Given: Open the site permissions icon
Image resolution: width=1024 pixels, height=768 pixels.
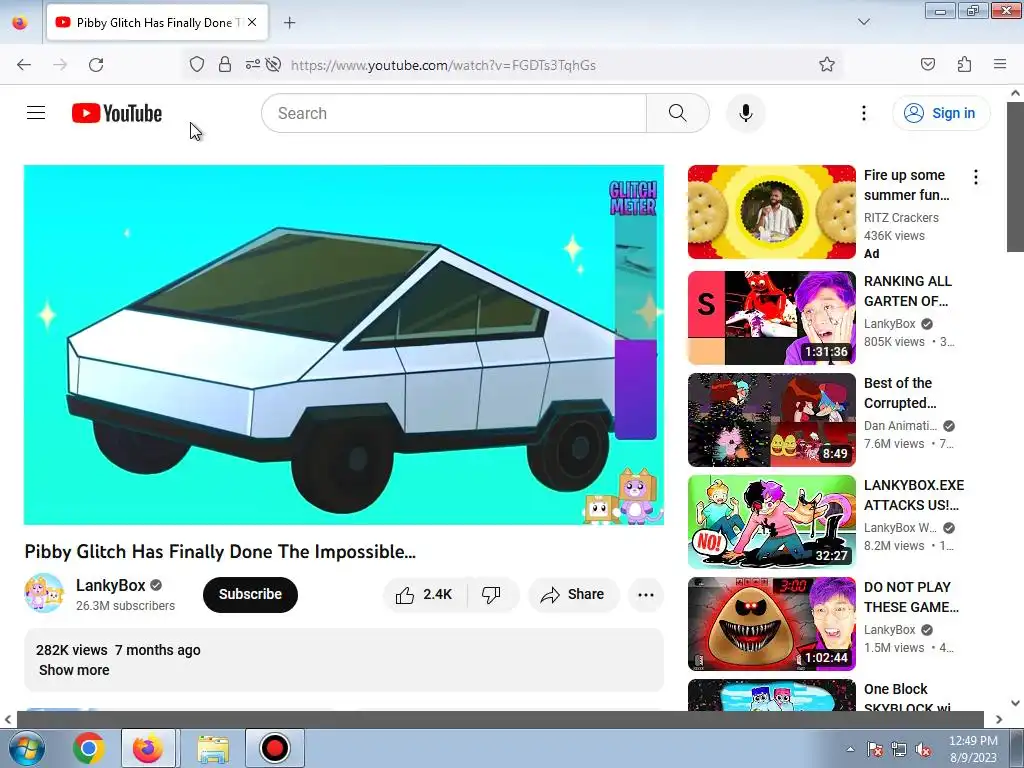Looking at the screenshot, I should (252, 64).
